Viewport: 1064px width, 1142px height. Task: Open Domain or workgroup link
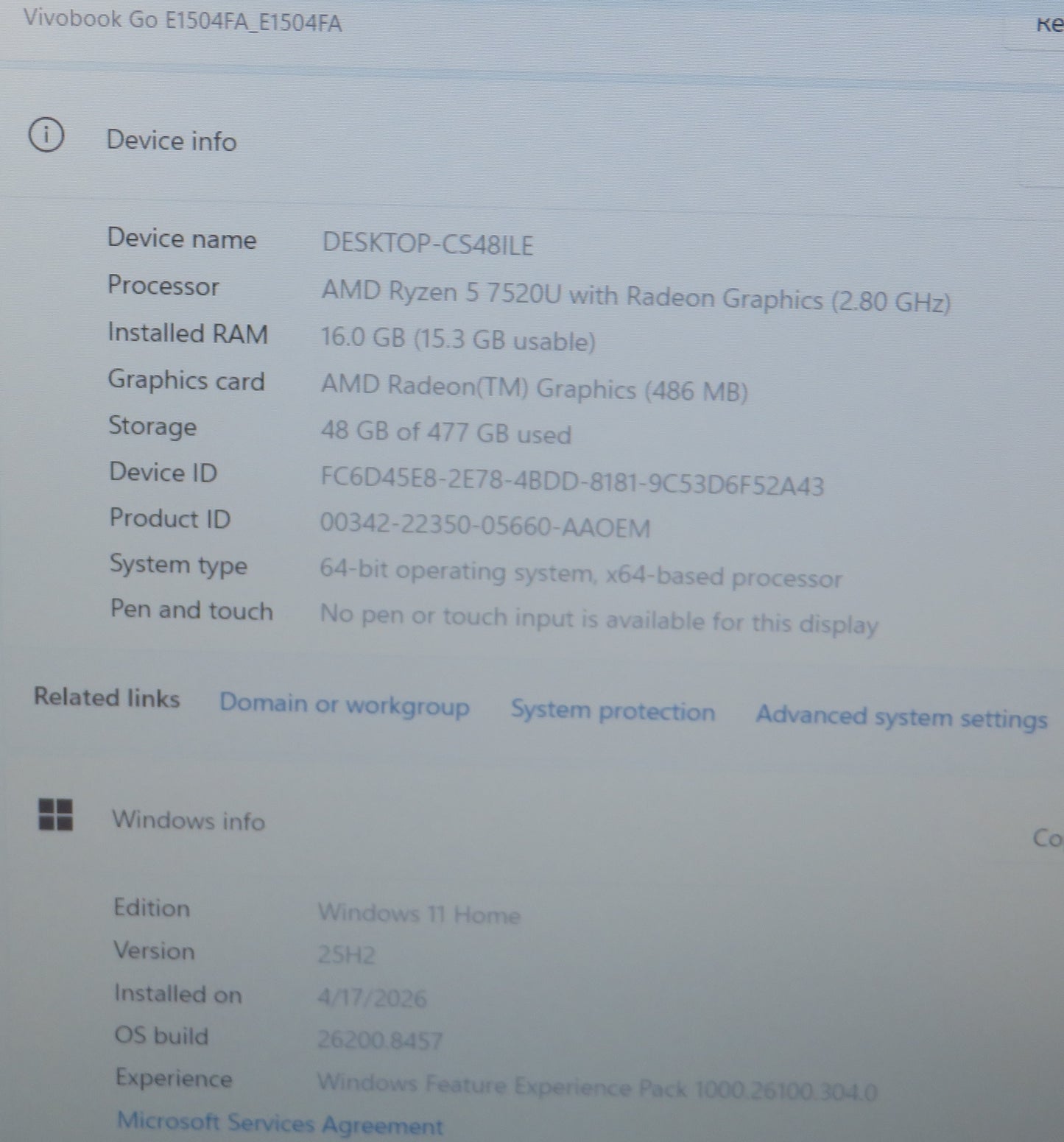coord(345,705)
